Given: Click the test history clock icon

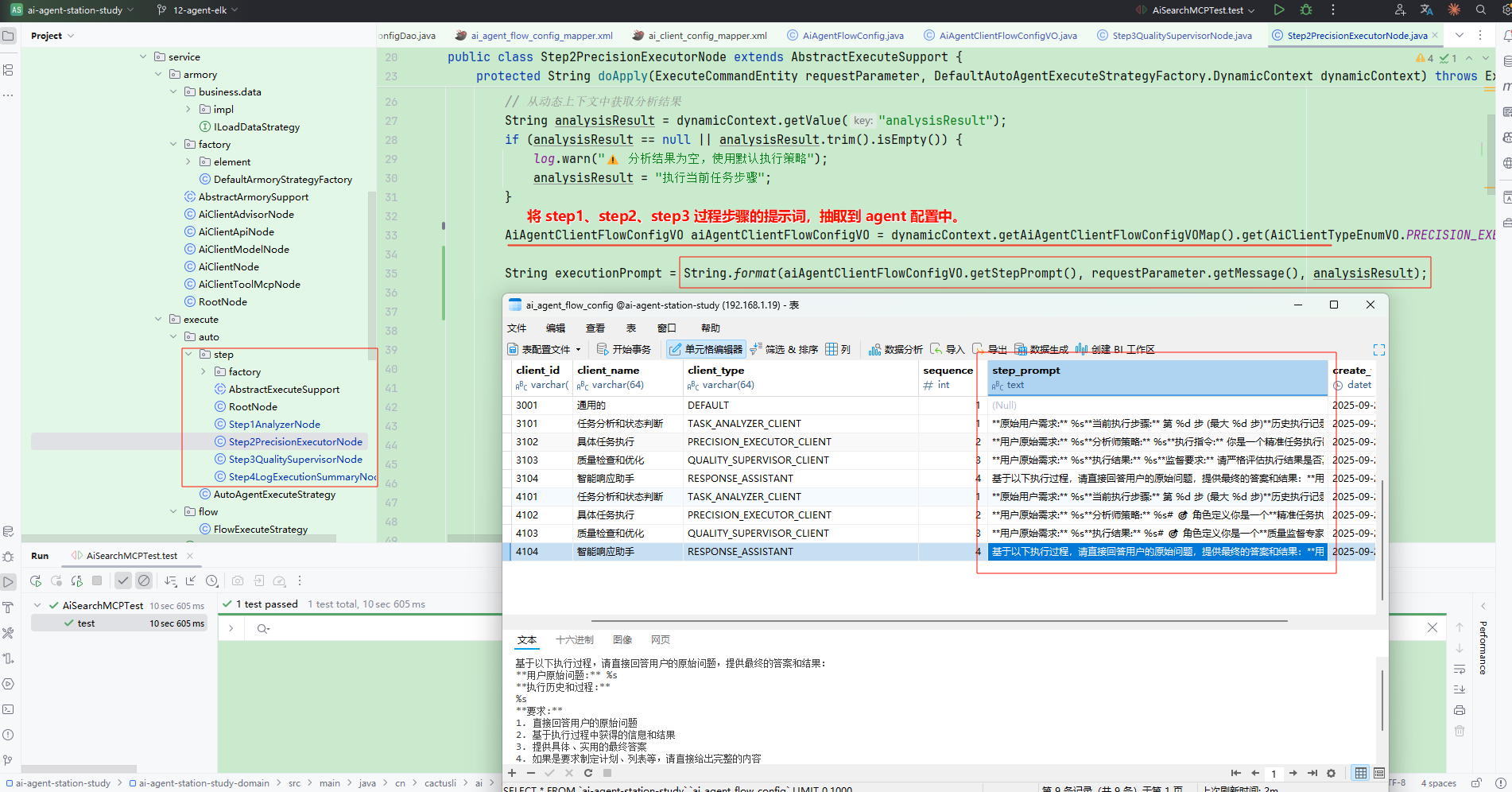Looking at the screenshot, I should 211,581.
